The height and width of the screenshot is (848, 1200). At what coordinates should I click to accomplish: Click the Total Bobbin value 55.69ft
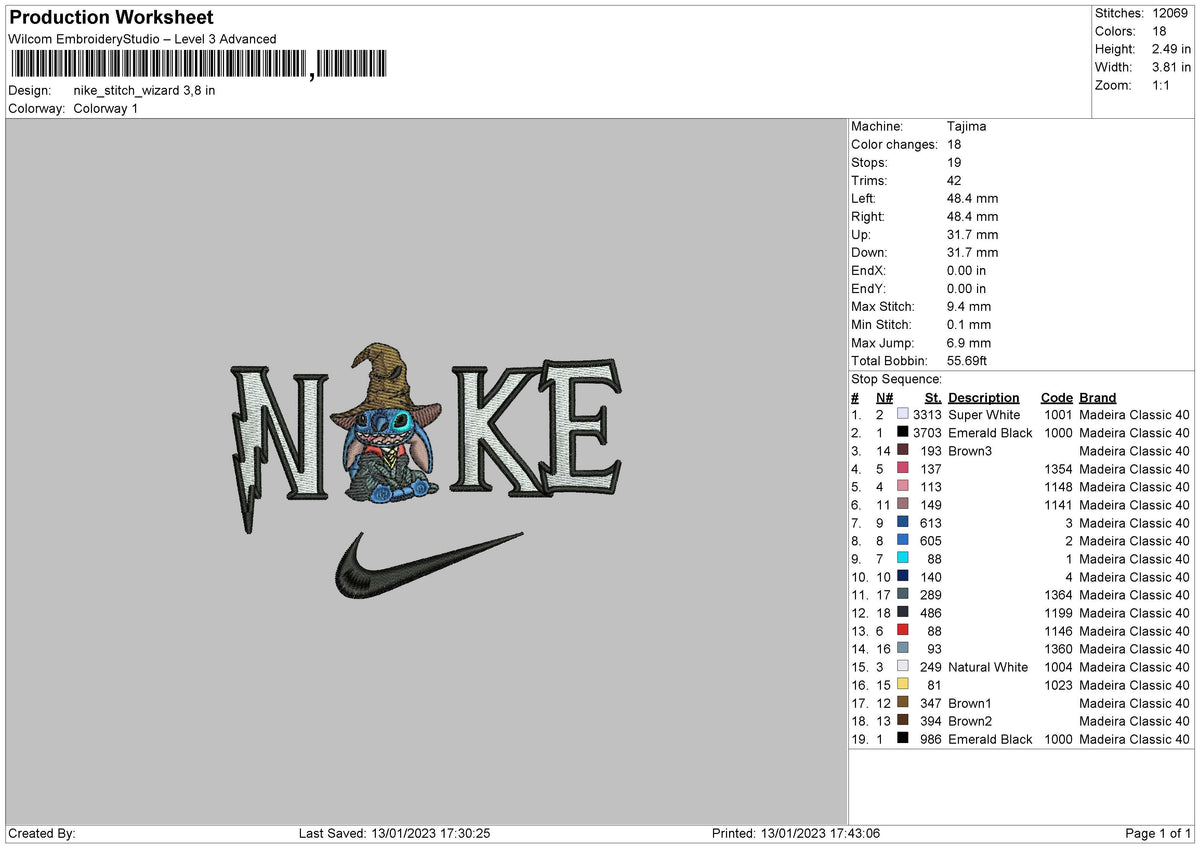tap(973, 360)
